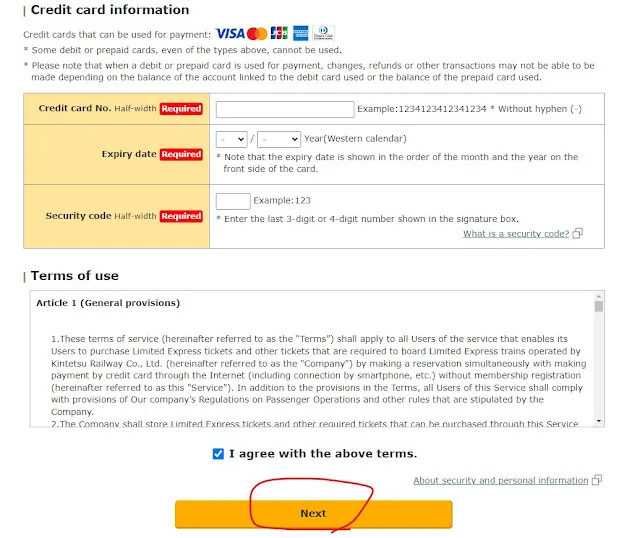Screen dimensions: 640x538
Task: Focus the credit card number field
Action: coord(285,109)
